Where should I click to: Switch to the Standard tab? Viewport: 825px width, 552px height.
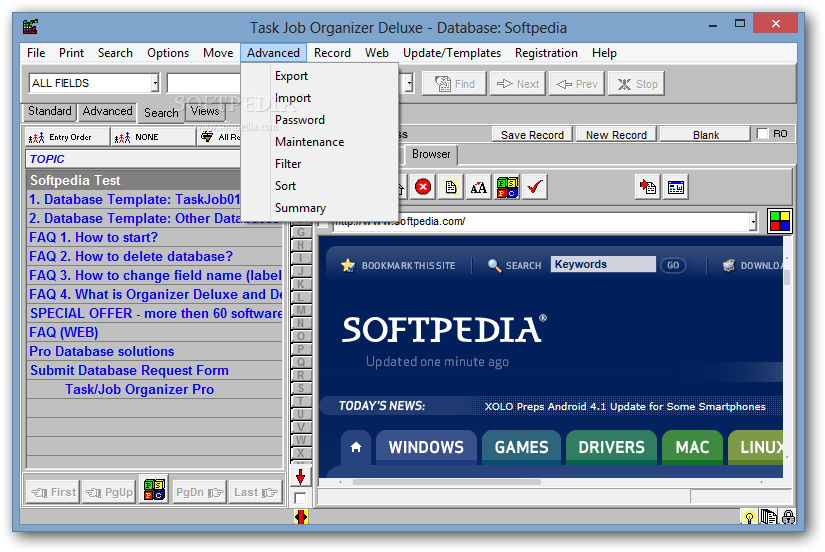pos(49,111)
